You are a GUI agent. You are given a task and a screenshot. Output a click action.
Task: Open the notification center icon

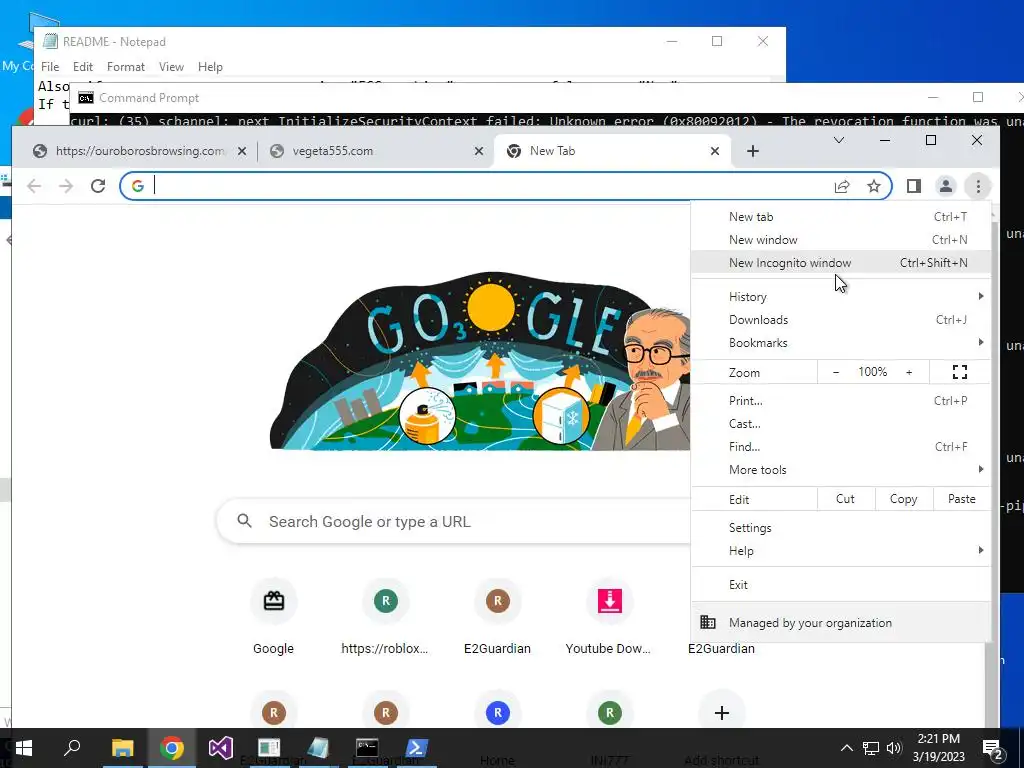click(992, 748)
